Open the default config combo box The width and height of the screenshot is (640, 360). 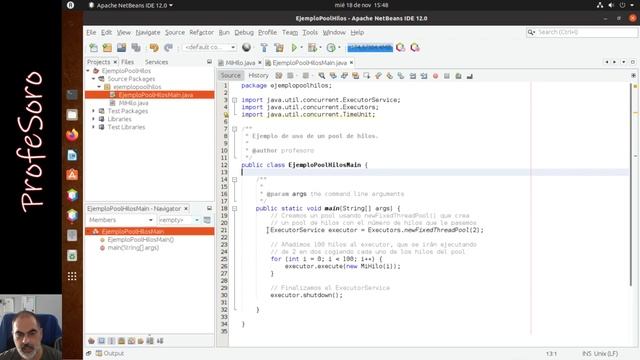pos(209,47)
